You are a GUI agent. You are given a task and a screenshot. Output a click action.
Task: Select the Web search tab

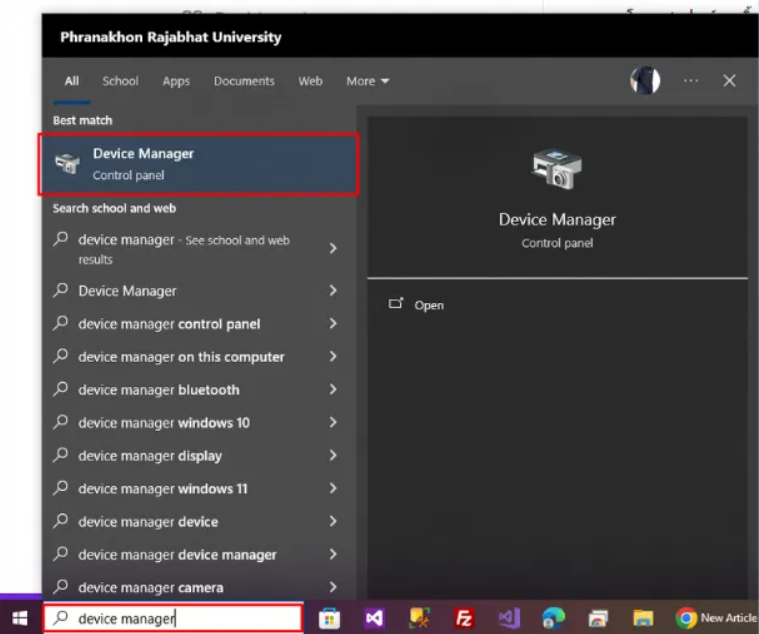pyautogui.click(x=310, y=81)
